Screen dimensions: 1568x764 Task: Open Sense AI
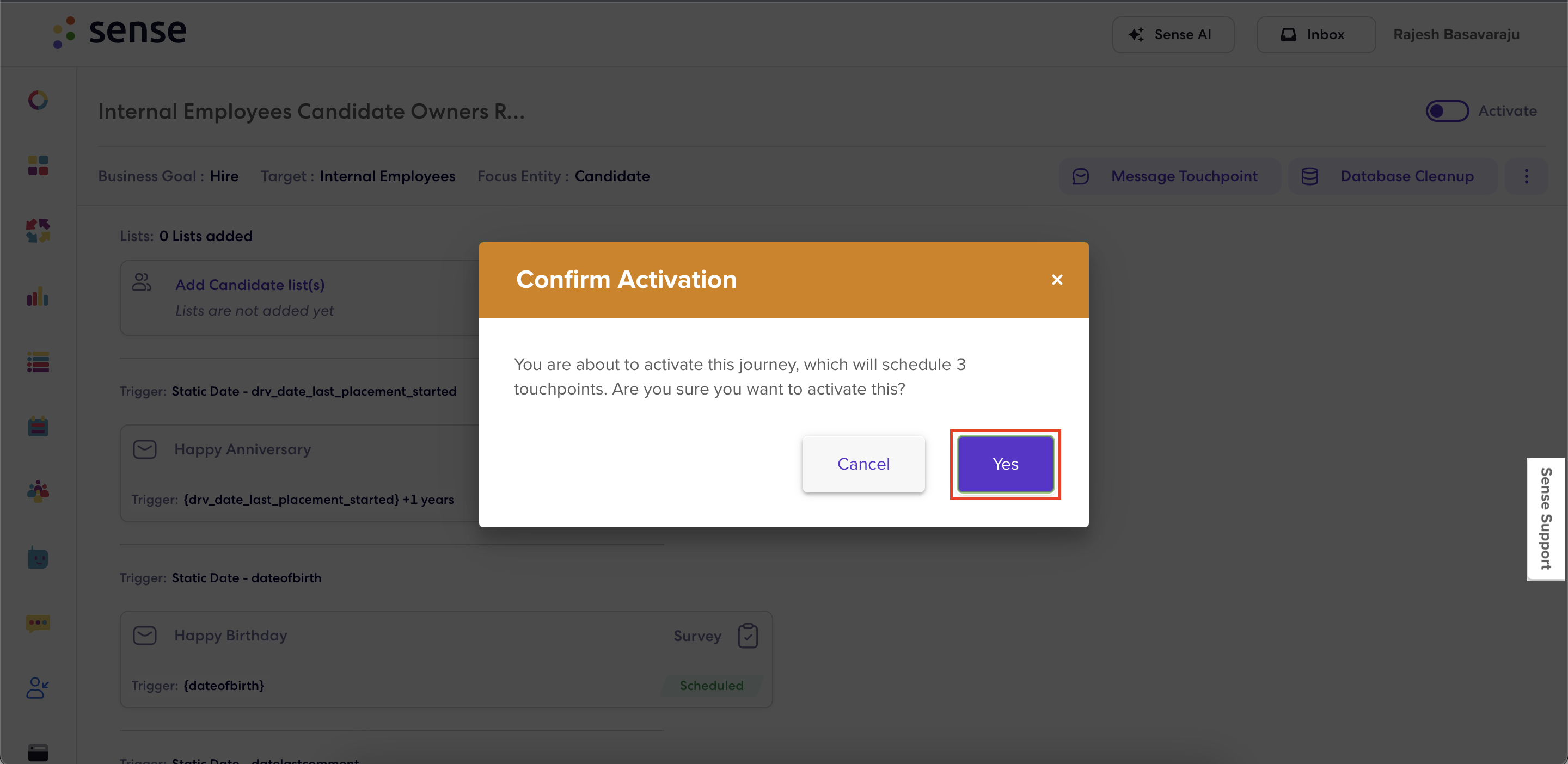[x=1173, y=35]
